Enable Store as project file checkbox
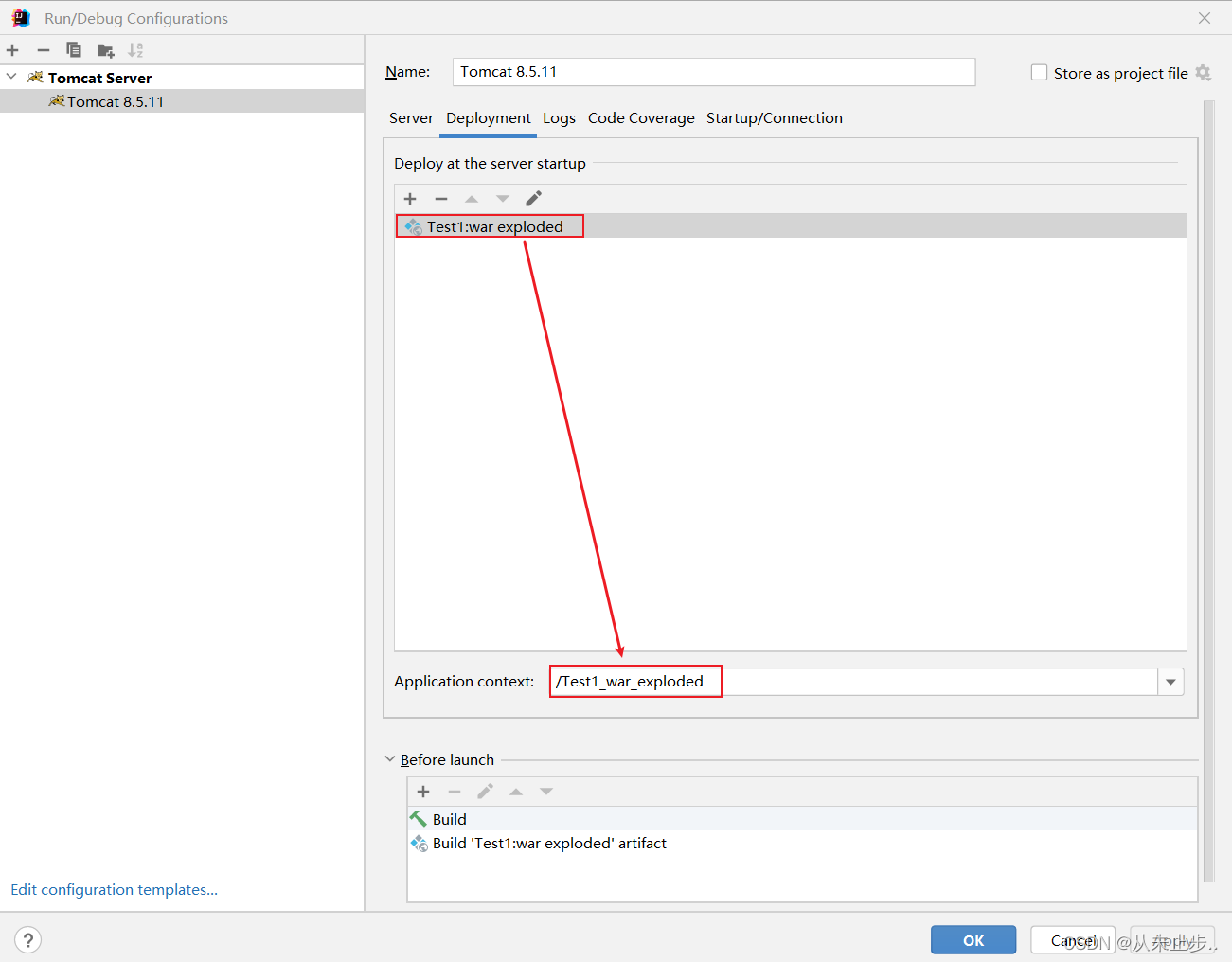Image resolution: width=1232 pixels, height=962 pixels. (1039, 73)
